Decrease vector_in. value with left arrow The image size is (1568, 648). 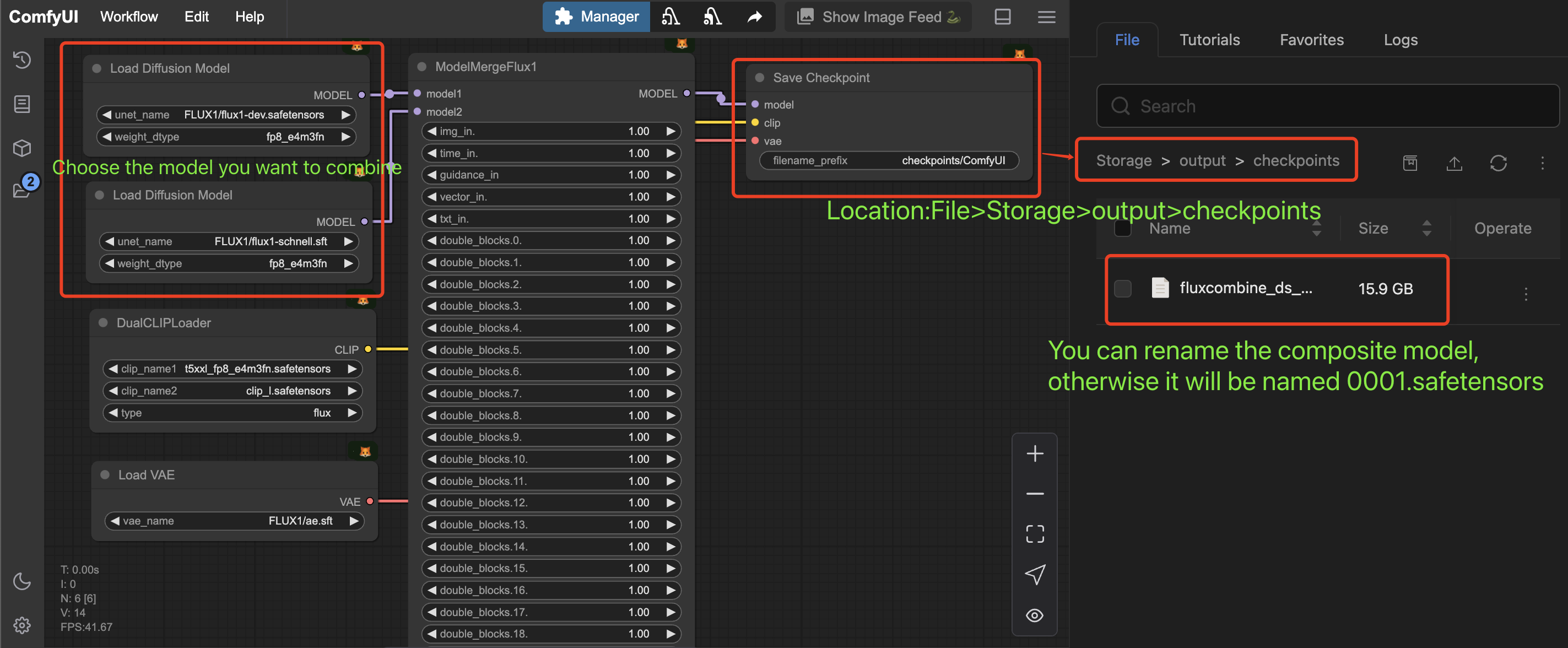(x=431, y=197)
